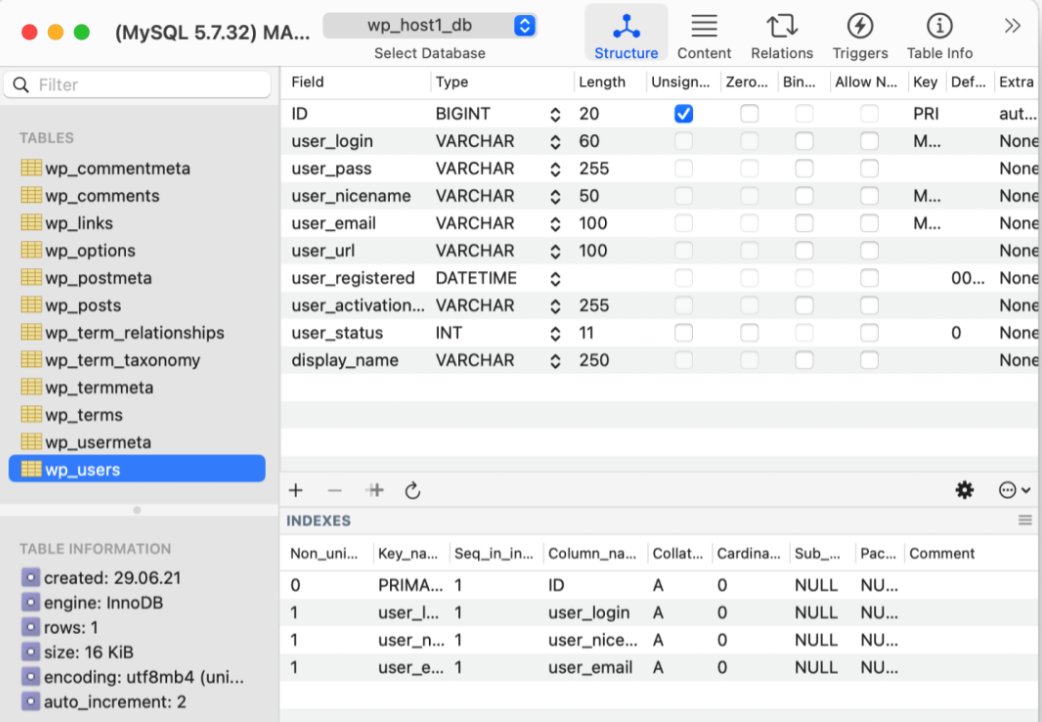
Task: Select the wp_term_taxonomy table
Action: (137, 360)
